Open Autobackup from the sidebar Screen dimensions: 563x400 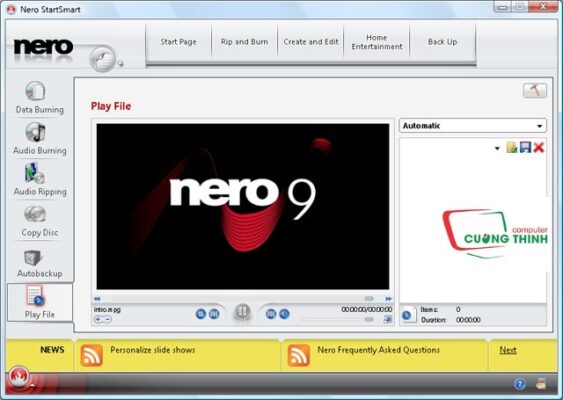coord(39,263)
